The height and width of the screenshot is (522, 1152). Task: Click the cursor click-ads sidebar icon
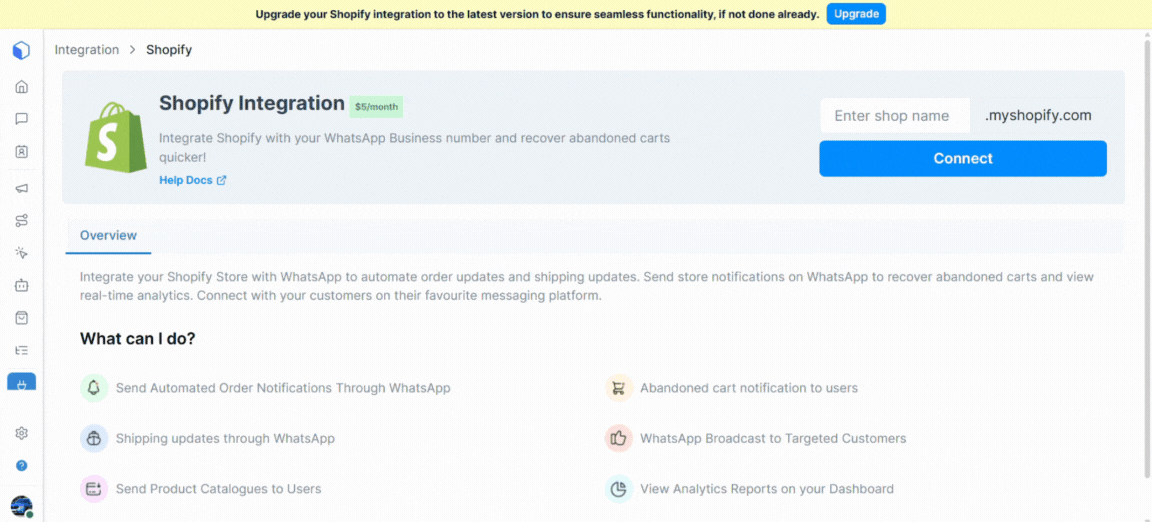coord(21,253)
